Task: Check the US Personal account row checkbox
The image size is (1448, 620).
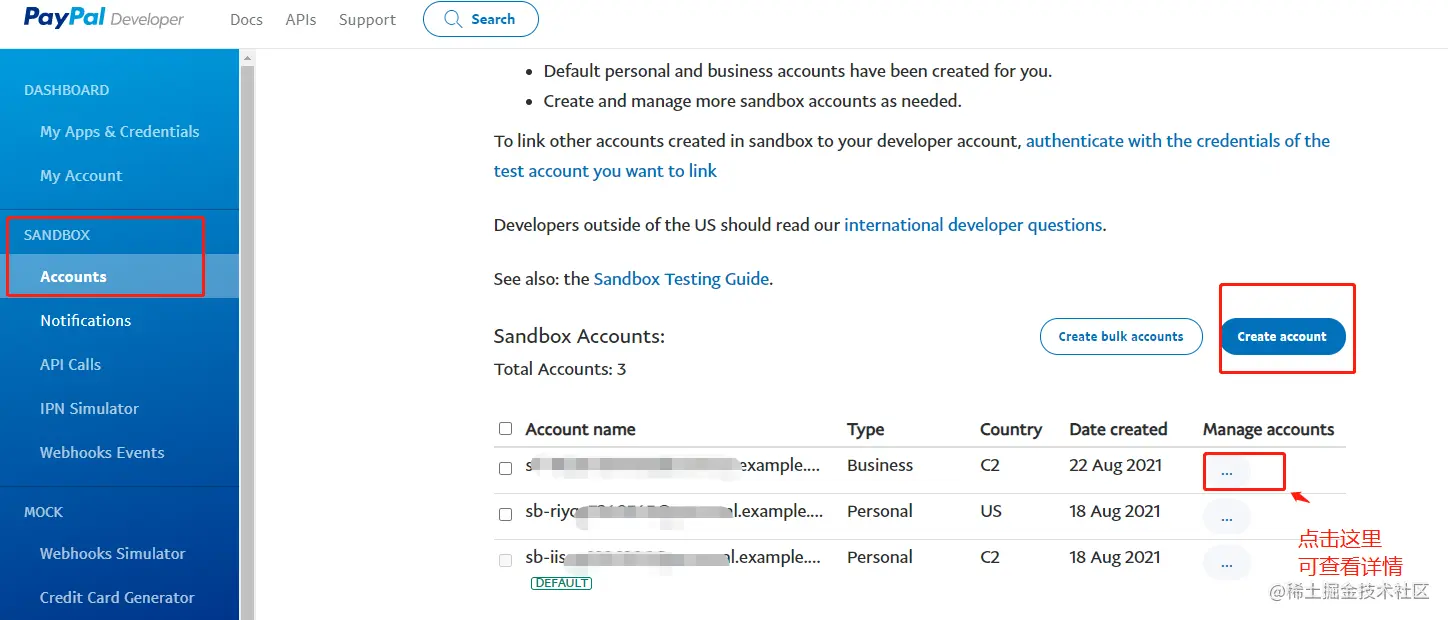Action: (505, 514)
